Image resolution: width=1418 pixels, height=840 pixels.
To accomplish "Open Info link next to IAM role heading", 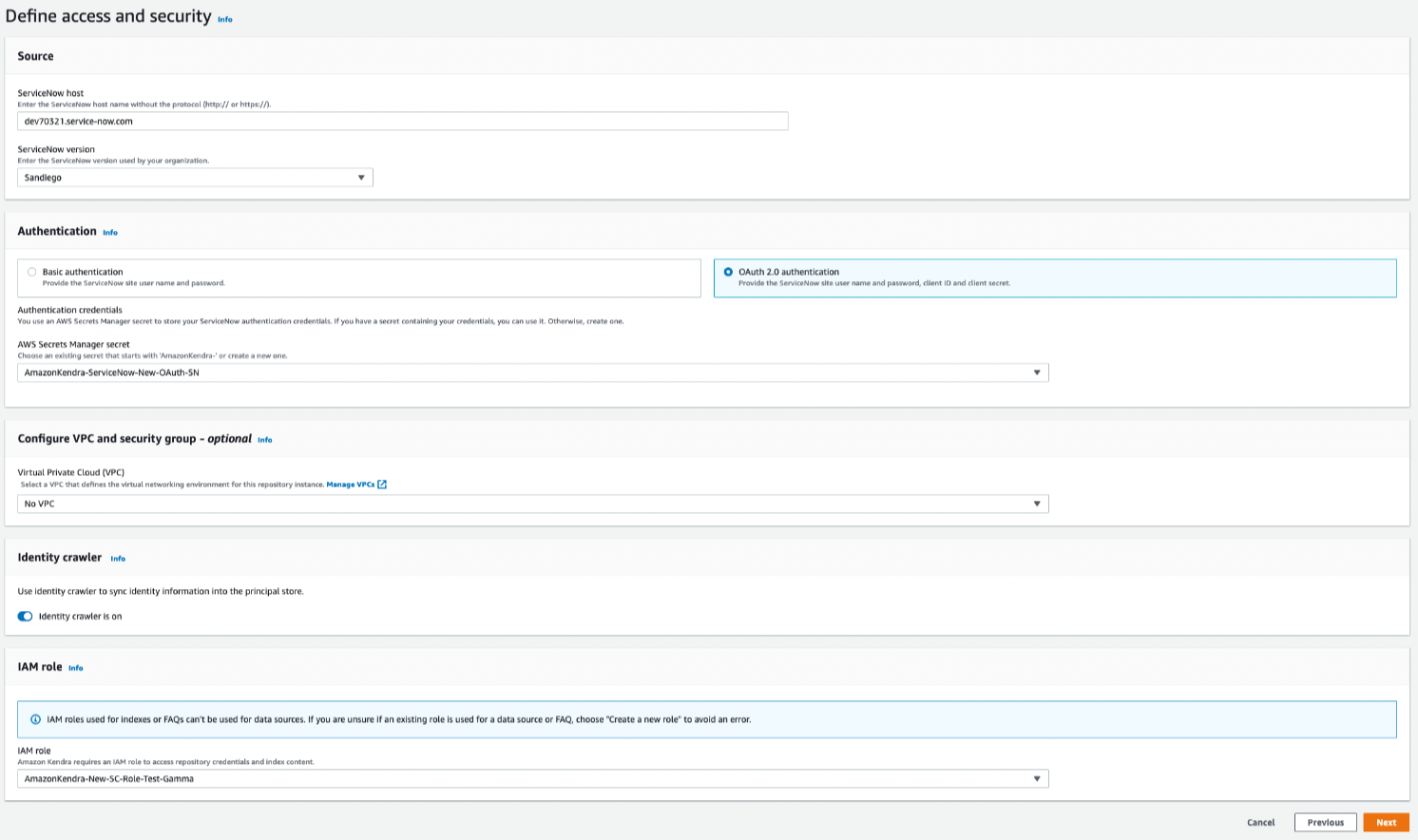I will coord(76,668).
